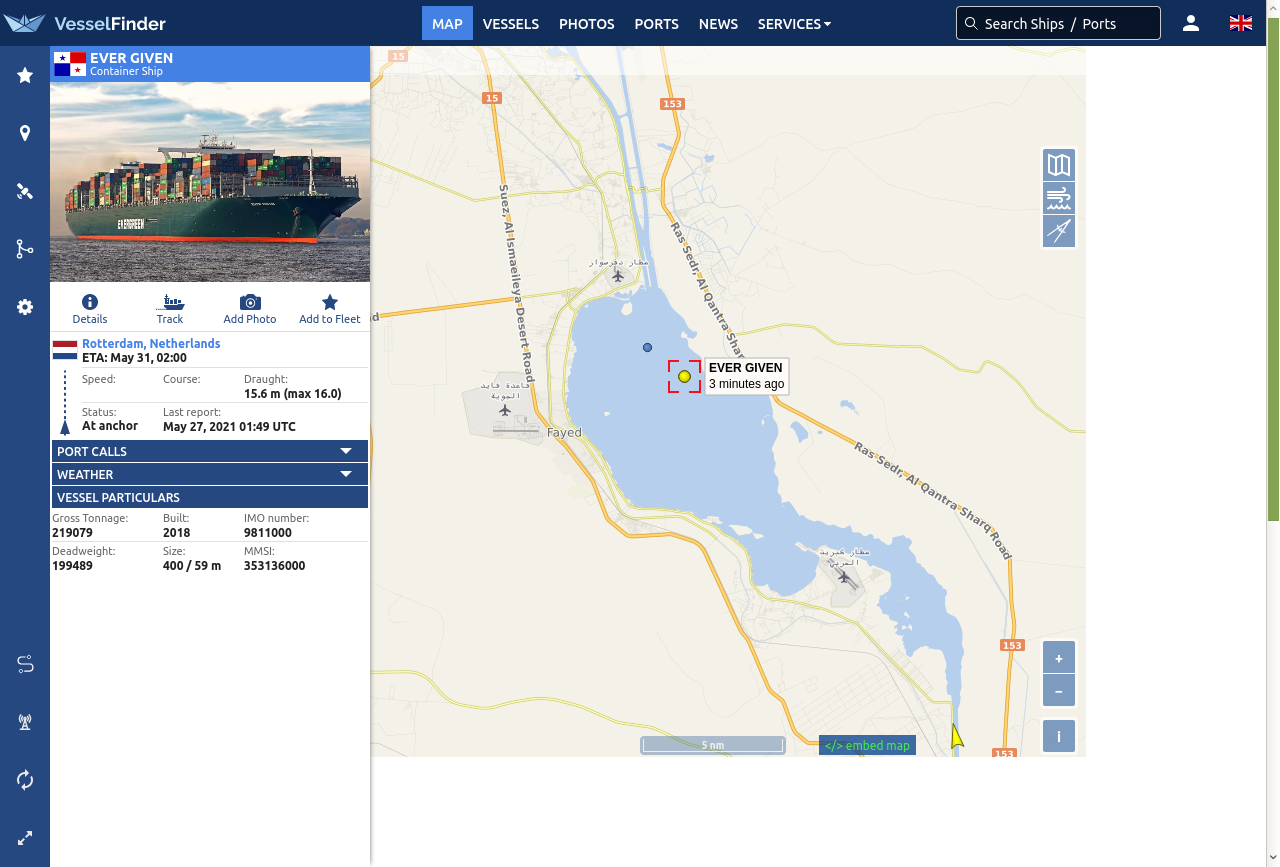Click the satellite sidebar icon
Screen dimensions: 1280x867
pos(25,191)
